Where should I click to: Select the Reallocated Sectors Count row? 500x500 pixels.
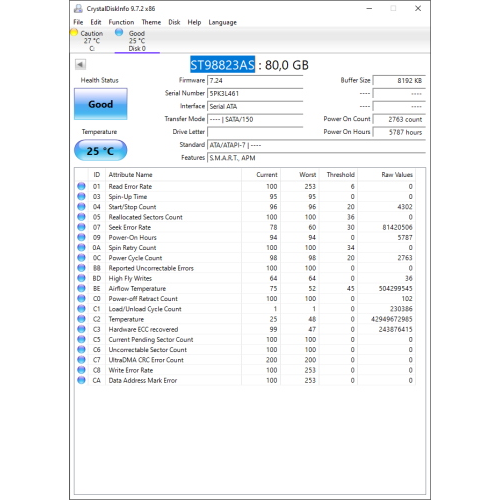click(x=245, y=217)
